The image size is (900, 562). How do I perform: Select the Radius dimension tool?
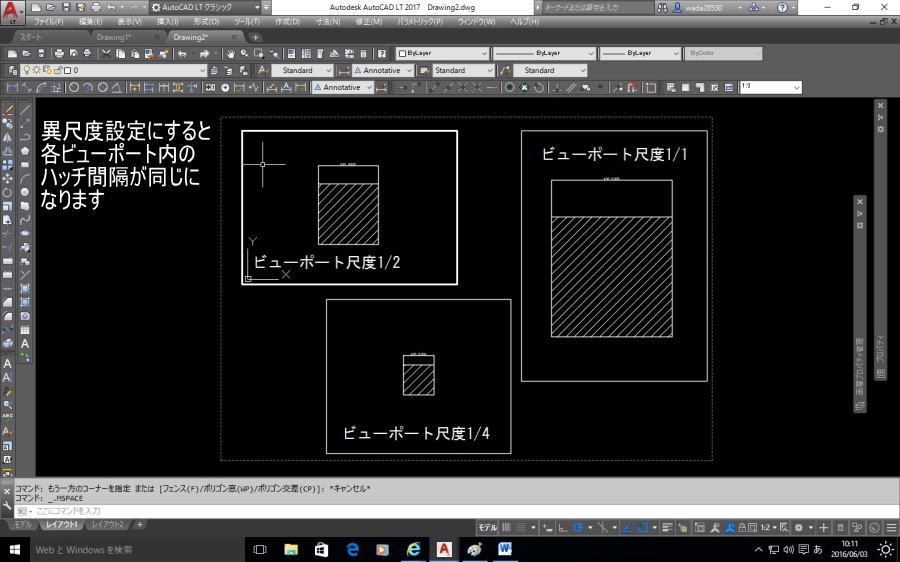74,87
